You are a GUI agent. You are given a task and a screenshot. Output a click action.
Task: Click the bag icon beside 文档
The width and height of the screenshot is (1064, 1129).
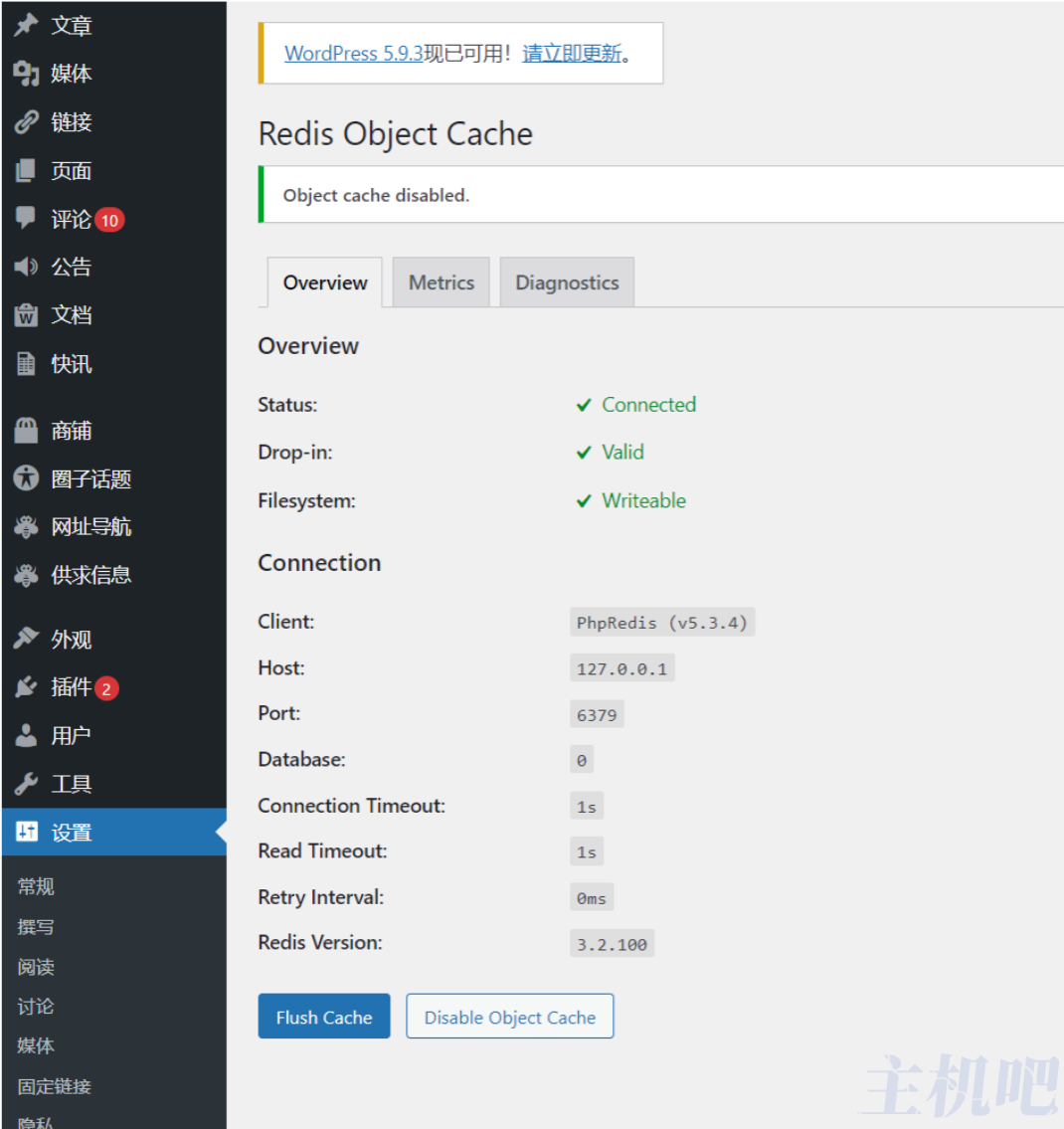(26, 314)
